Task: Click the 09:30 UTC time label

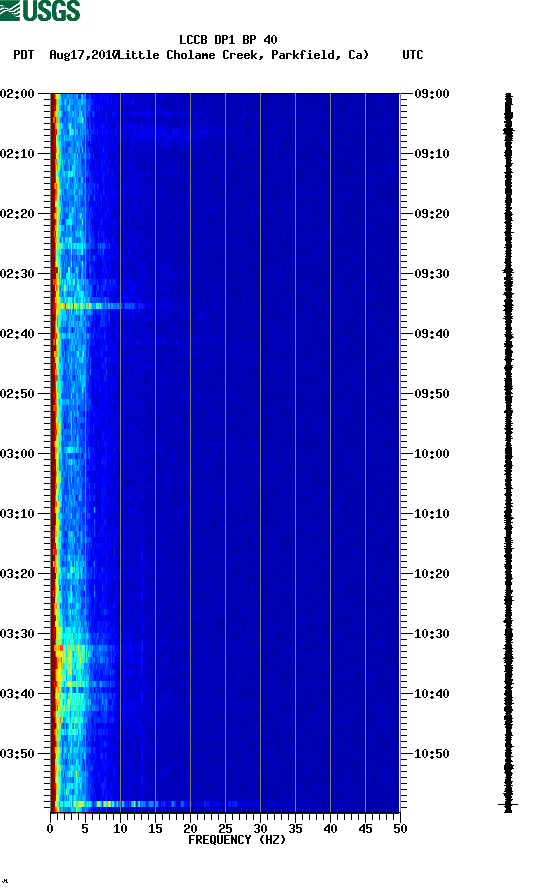Action: pos(432,274)
